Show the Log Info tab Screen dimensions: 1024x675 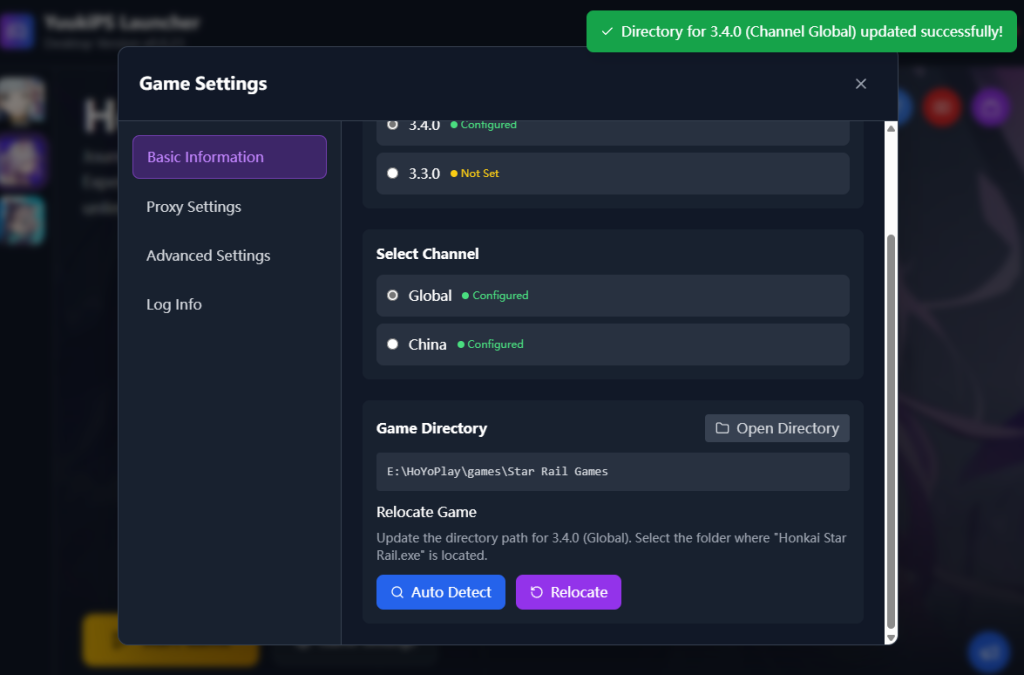pos(174,305)
